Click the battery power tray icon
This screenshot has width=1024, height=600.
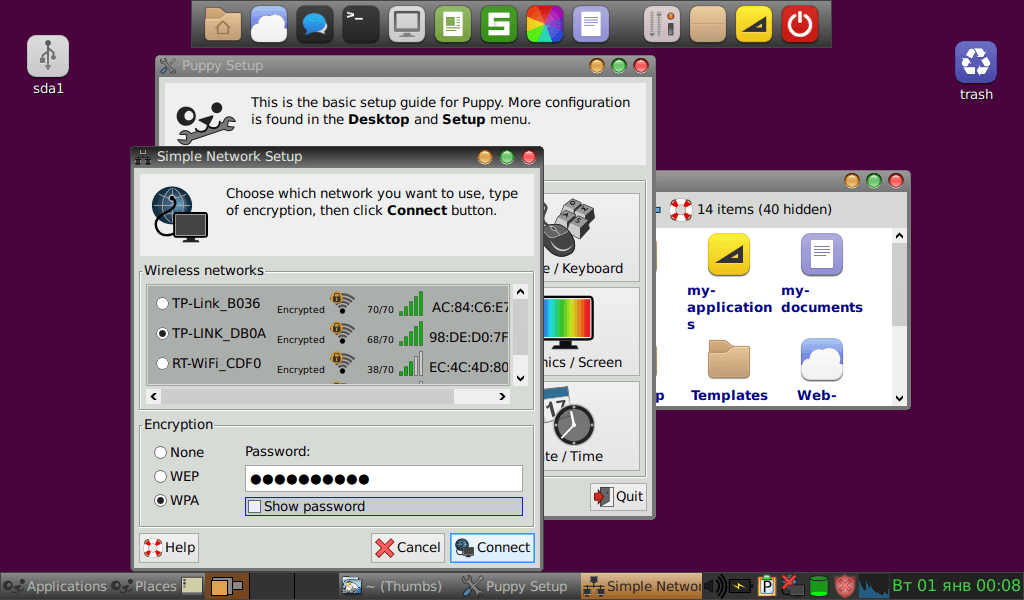click(740, 586)
